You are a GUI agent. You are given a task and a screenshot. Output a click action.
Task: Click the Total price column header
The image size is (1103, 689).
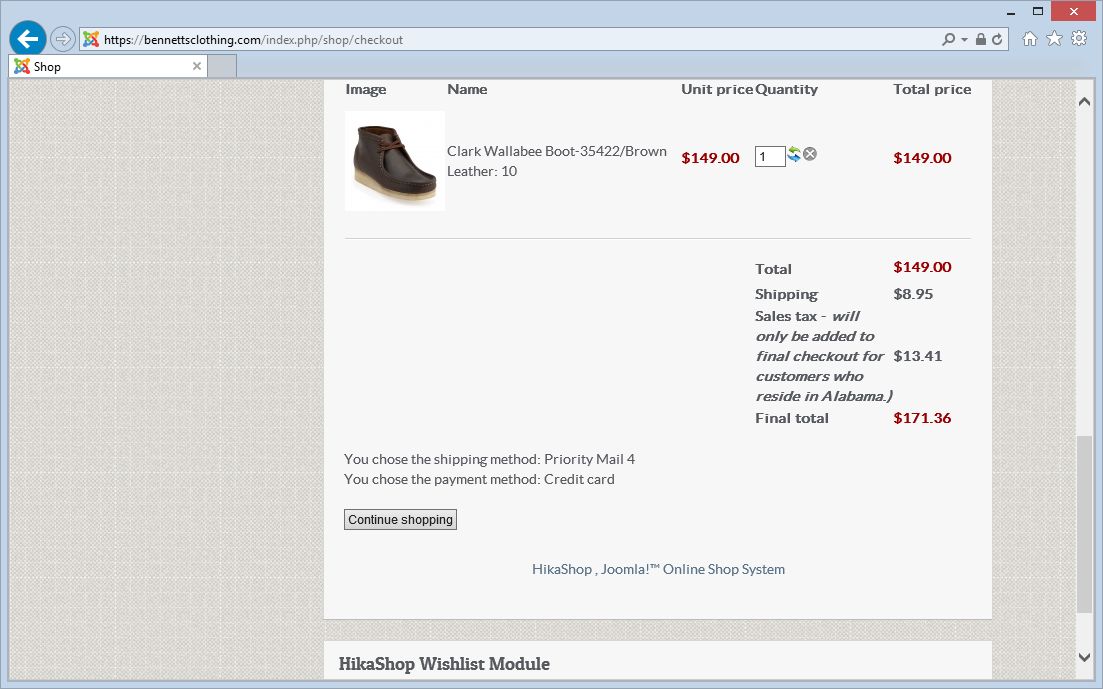(932, 89)
